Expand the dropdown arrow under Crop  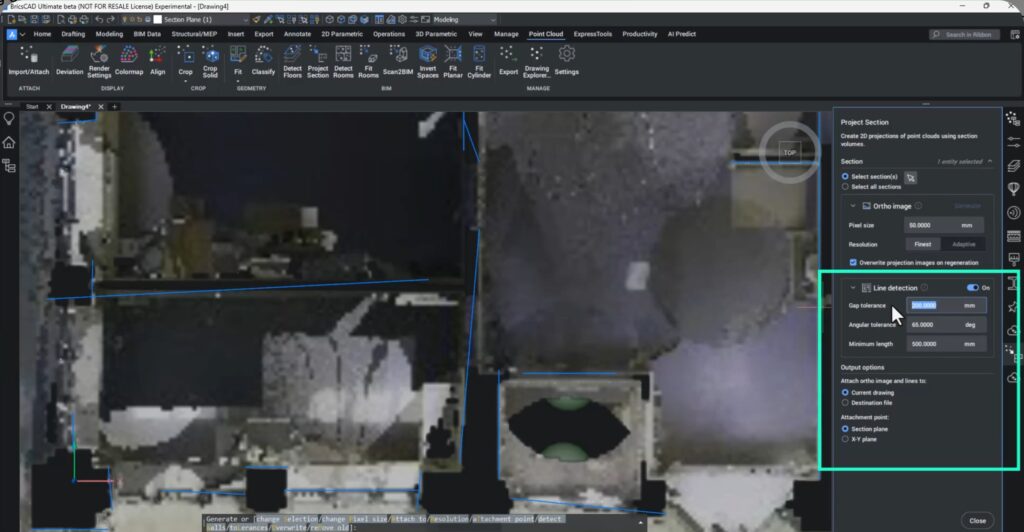click(x=185, y=82)
